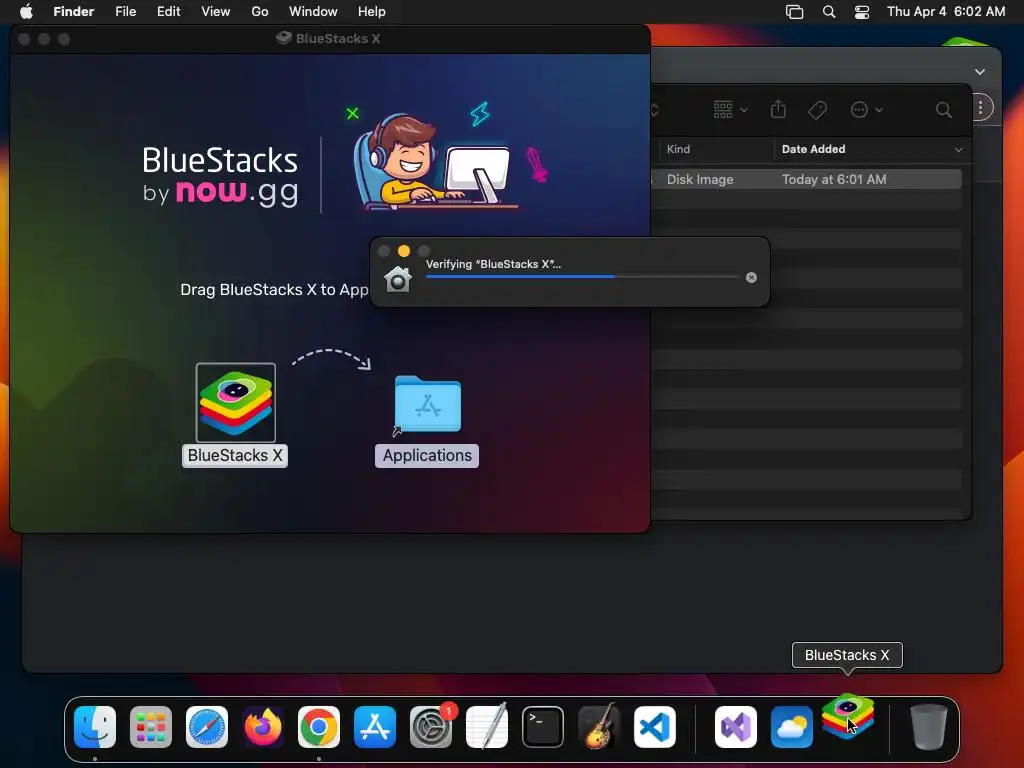This screenshot has width=1024, height=768.
Task: Select the Disk Image row in Finder
Action: [807, 180]
